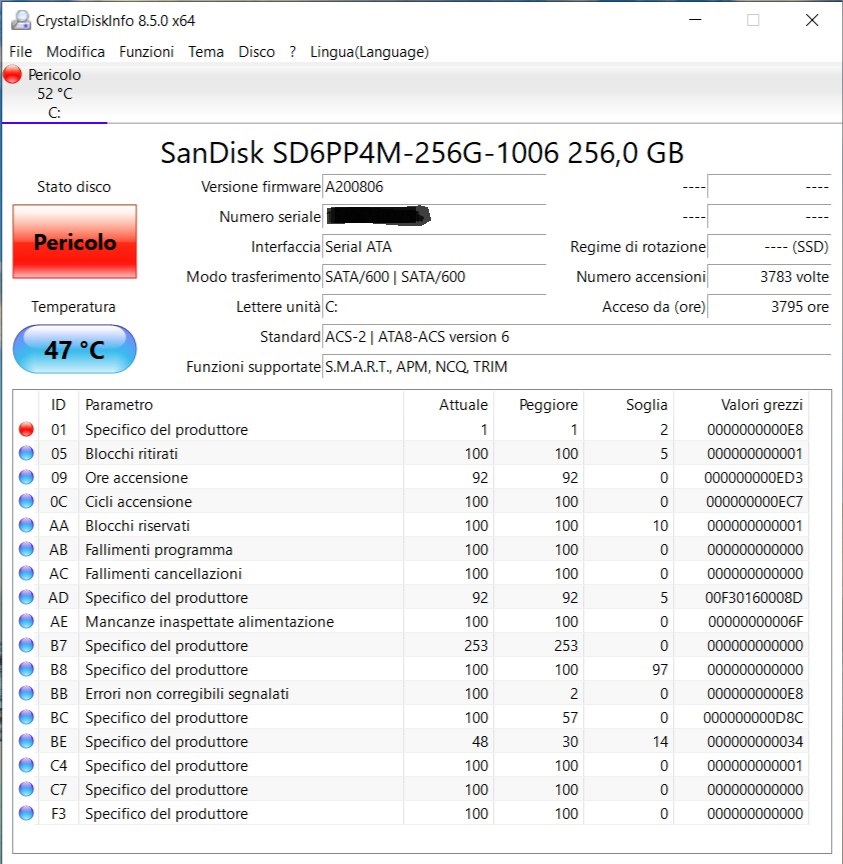Click the blue status icon for ID AE
The width and height of the screenshot is (843, 864).
(x=26, y=621)
